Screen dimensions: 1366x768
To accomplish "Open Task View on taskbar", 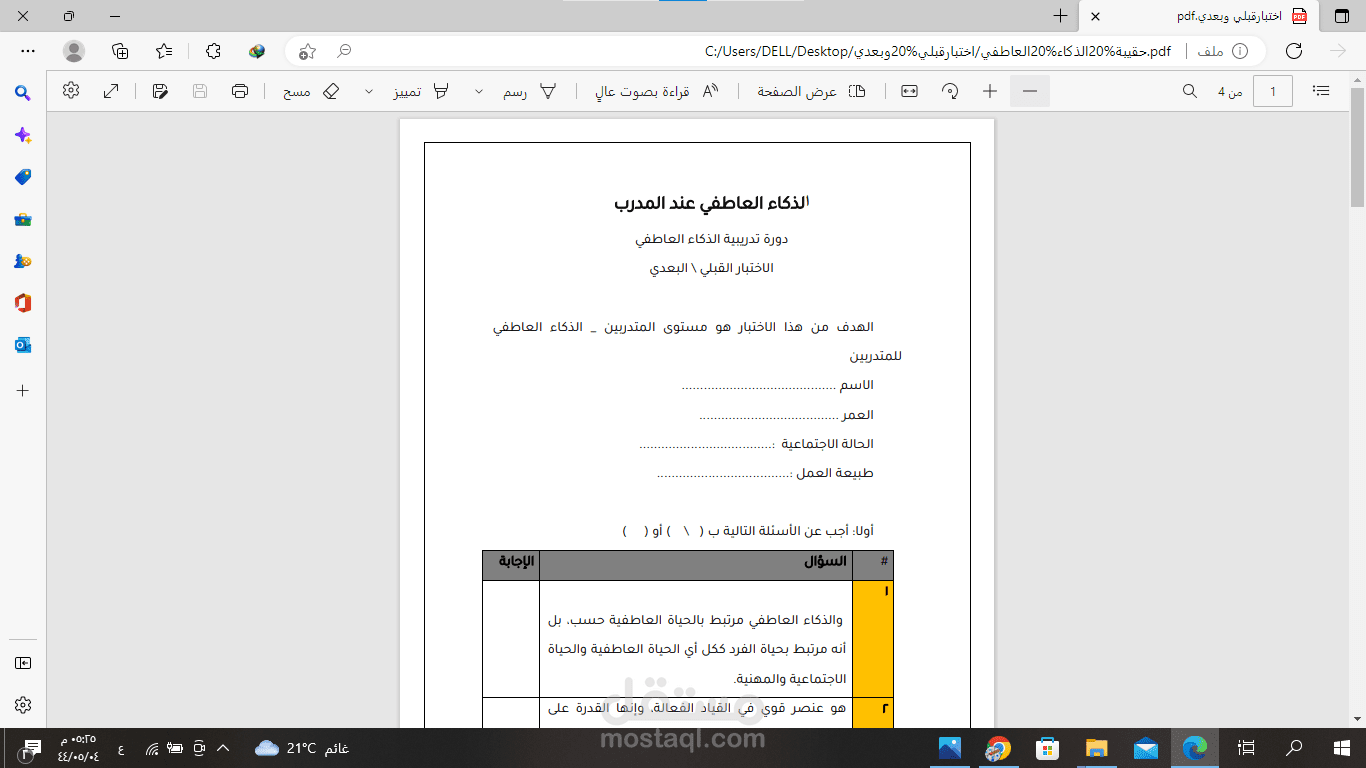I will [1246, 748].
